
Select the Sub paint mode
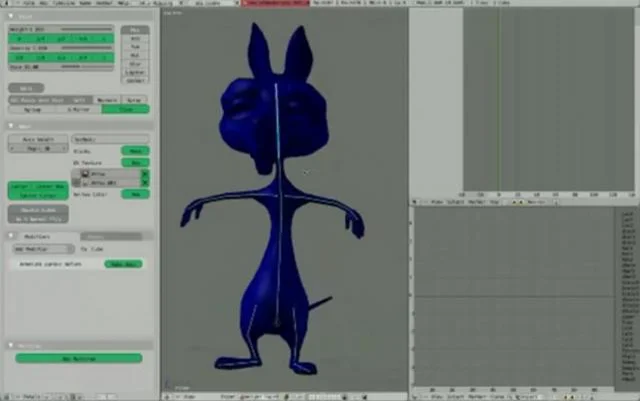[135, 47]
